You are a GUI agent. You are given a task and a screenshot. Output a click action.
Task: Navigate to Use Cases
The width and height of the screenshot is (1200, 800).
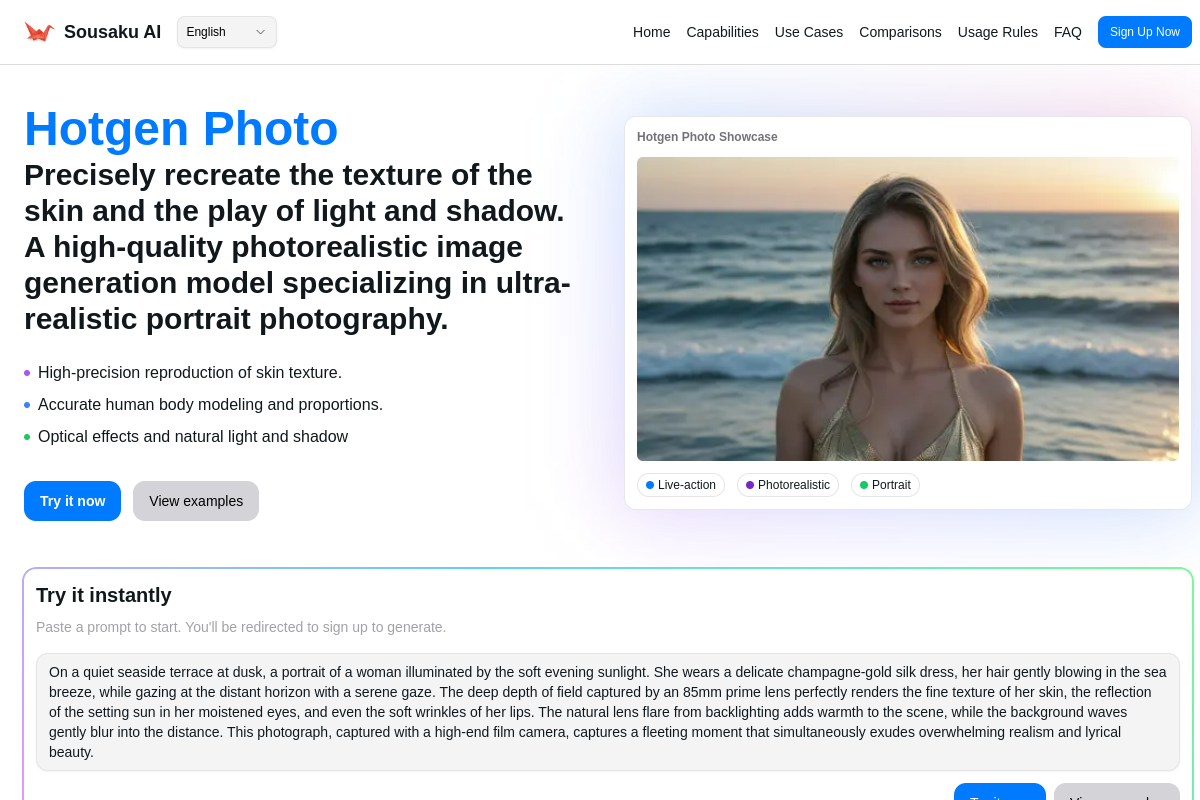pyautogui.click(x=808, y=32)
